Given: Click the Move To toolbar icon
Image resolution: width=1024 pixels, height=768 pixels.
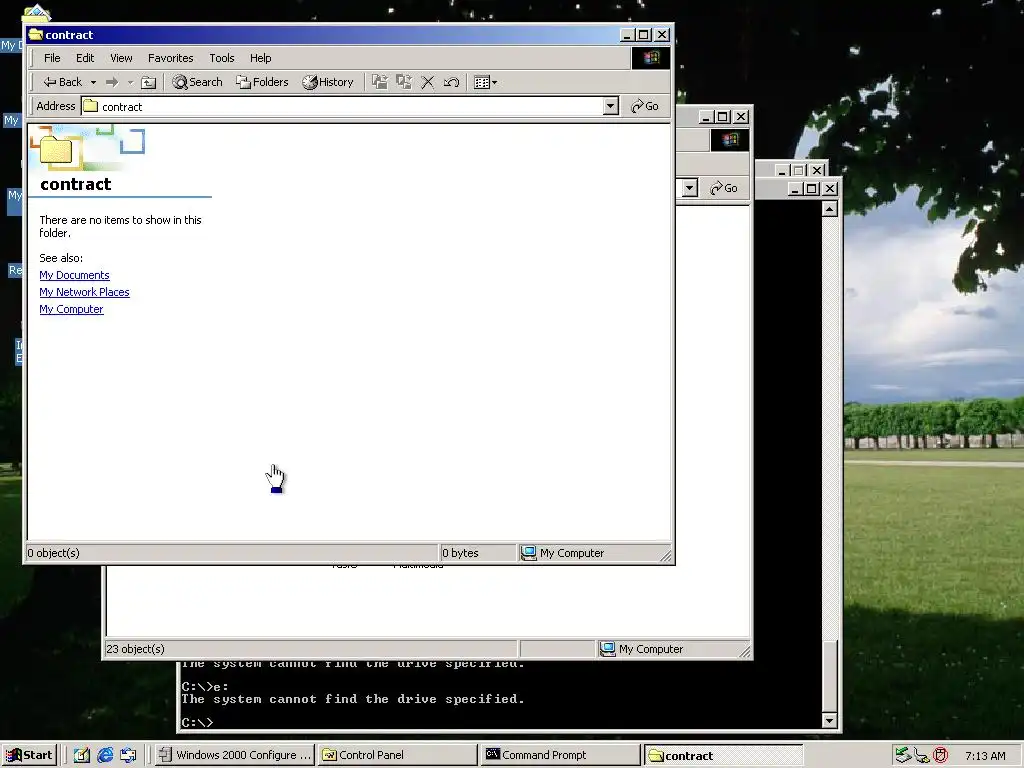Looking at the screenshot, I should [379, 82].
